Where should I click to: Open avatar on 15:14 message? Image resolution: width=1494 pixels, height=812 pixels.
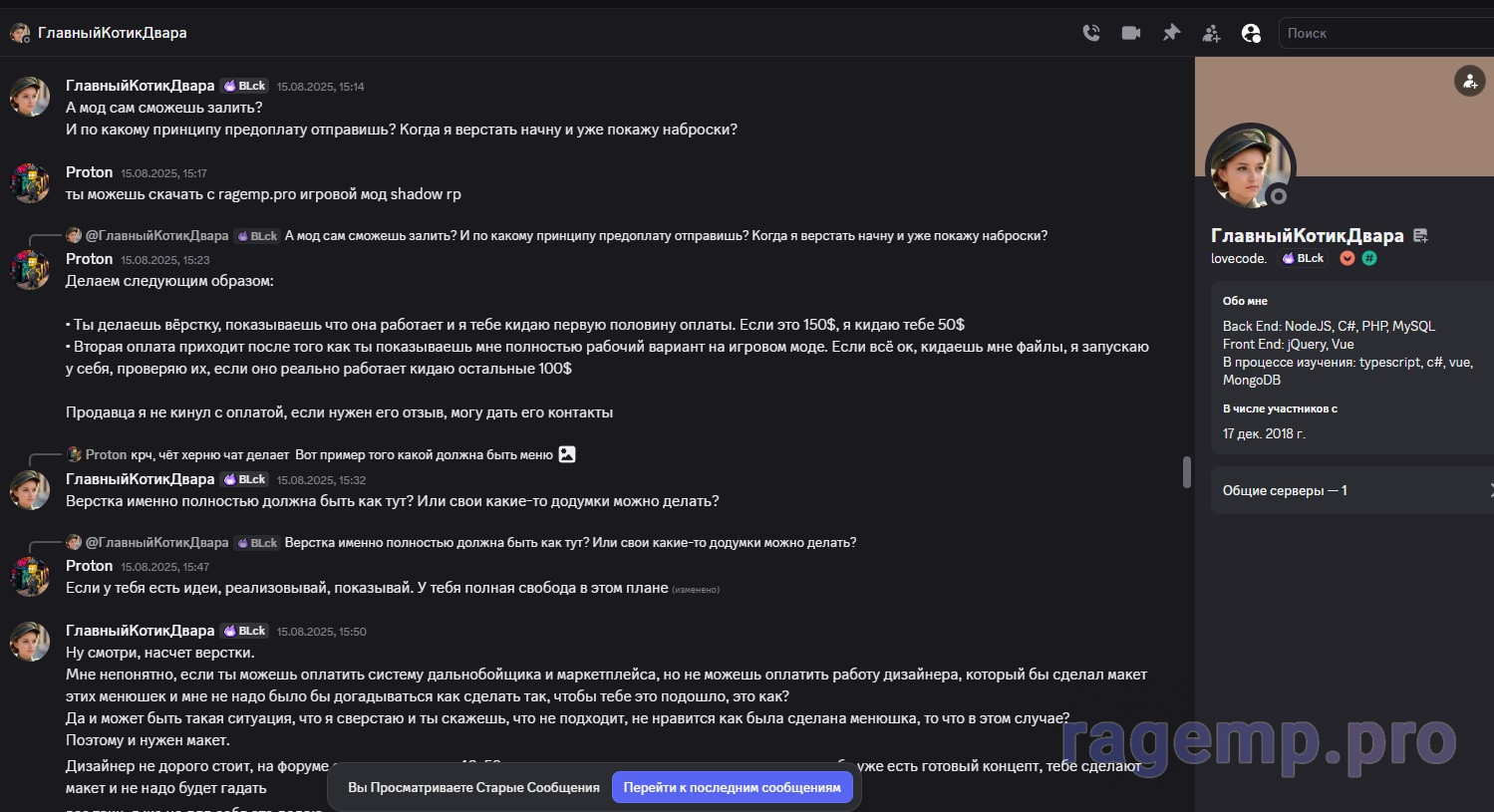30,97
